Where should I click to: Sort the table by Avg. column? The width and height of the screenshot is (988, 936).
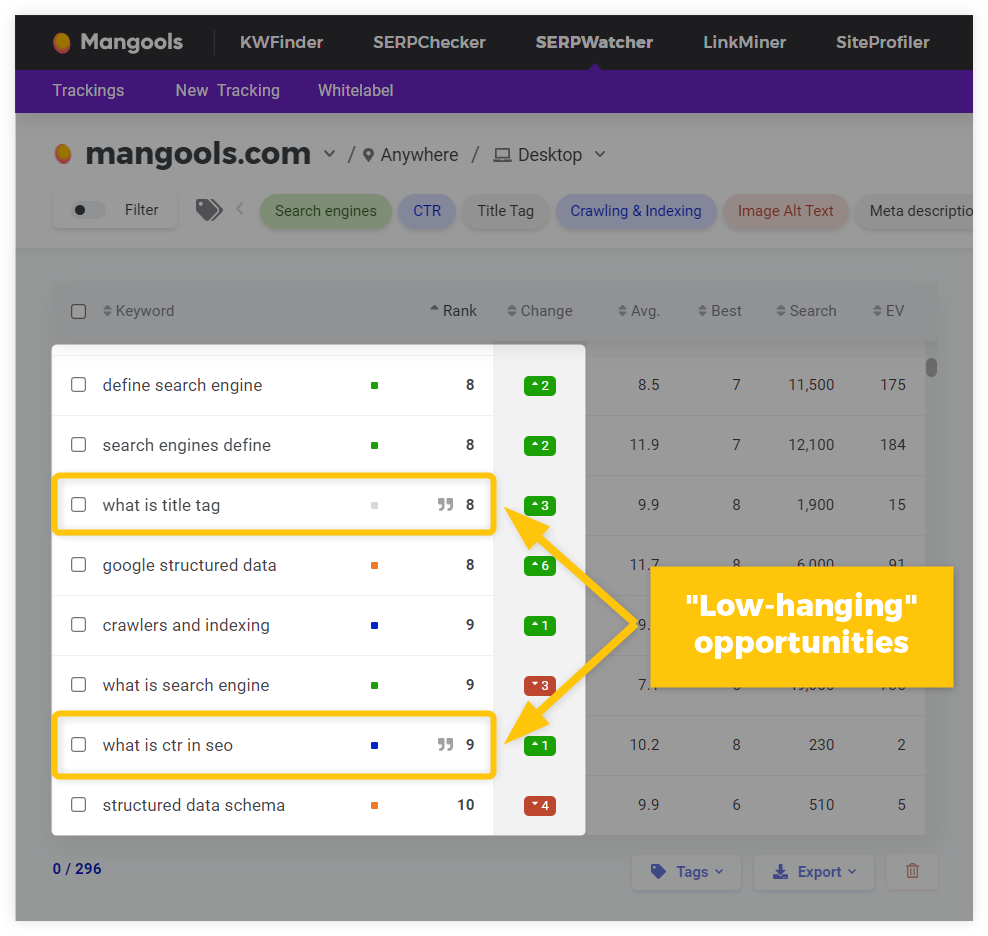pyautogui.click(x=639, y=311)
